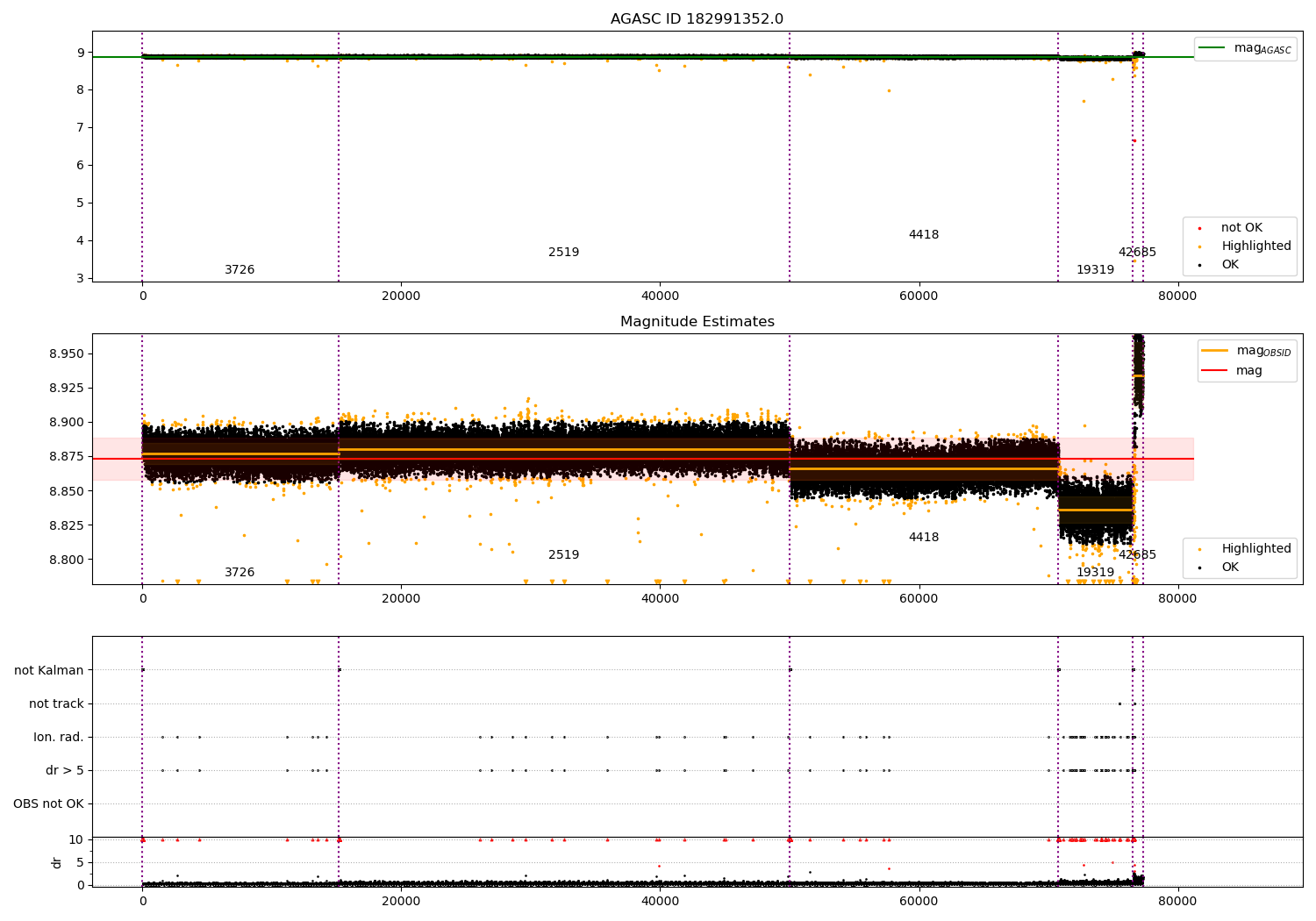The height and width of the screenshot is (921, 1316).
Task: Click the "Magnitude Estimates" plot title
Action: [697, 322]
